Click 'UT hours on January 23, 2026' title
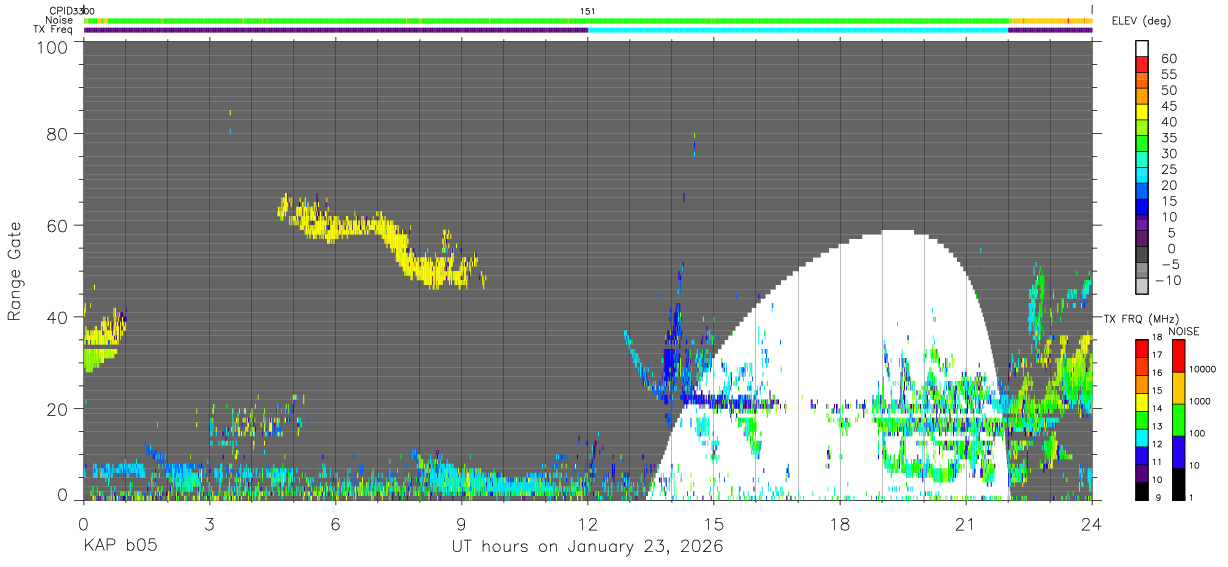 point(587,546)
